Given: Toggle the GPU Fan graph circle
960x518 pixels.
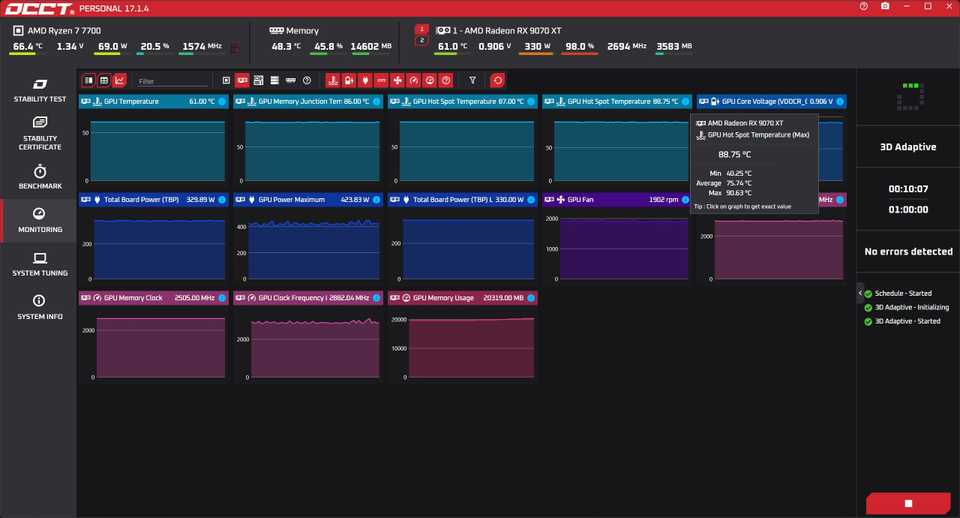Looking at the screenshot, I should pyautogui.click(x=685, y=200).
